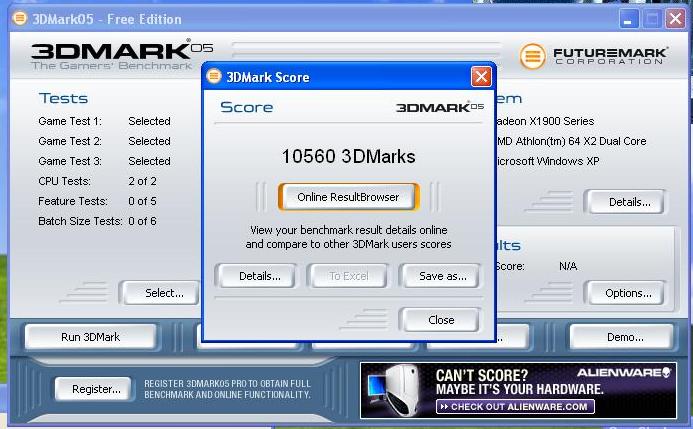693x429 pixels.
Task: Click the Game Test 1: label
Action: 70,121
